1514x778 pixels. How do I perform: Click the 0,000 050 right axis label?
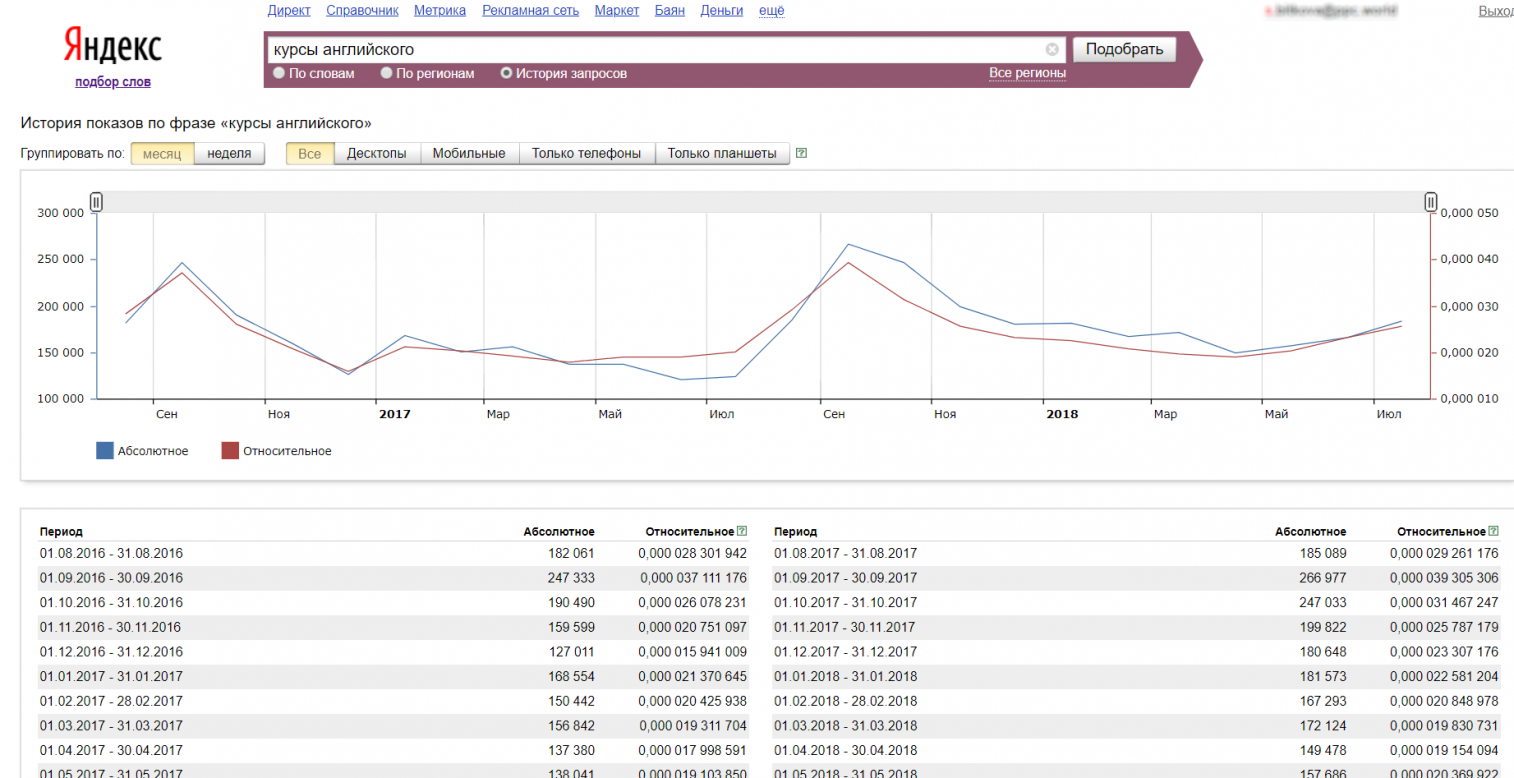[x=1469, y=213]
